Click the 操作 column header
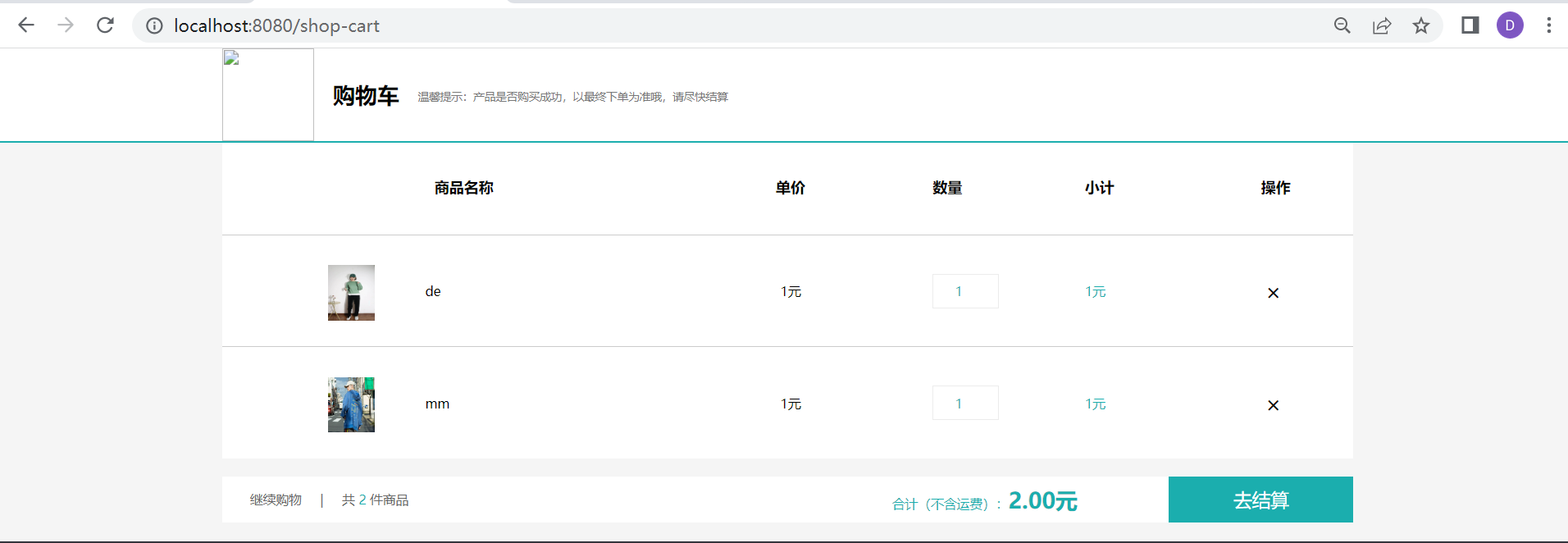The height and width of the screenshot is (543, 1568). (x=1276, y=188)
